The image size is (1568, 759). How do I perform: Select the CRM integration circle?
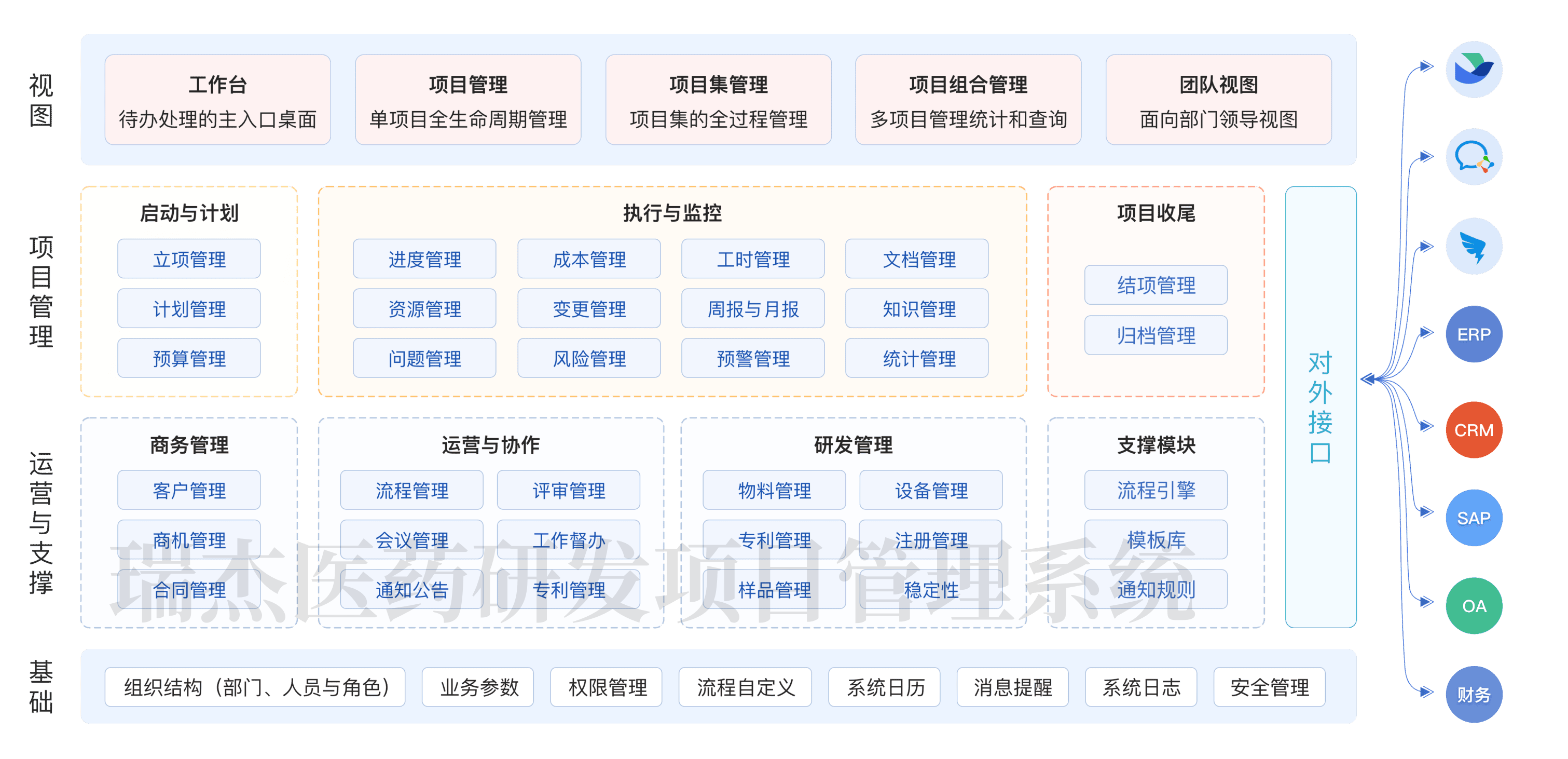point(1474,430)
